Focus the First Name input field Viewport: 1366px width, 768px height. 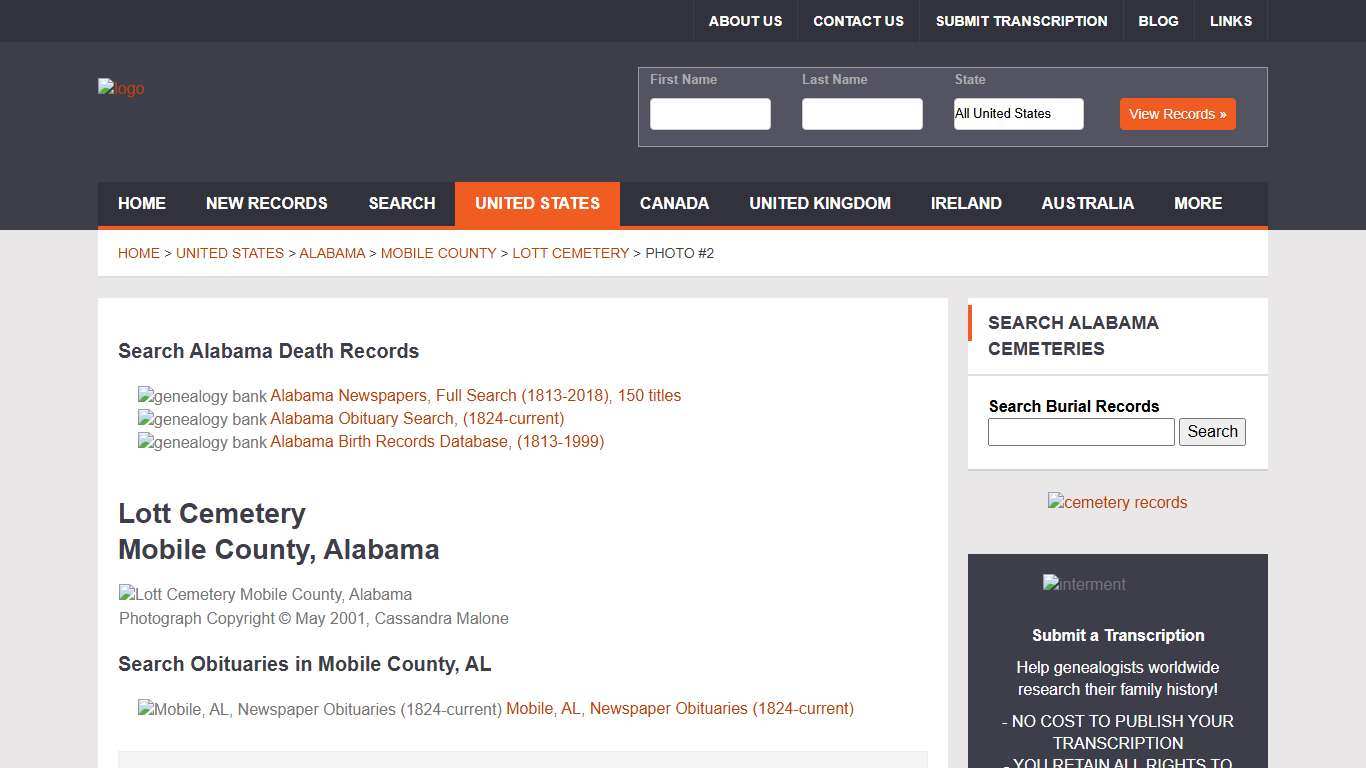point(710,114)
